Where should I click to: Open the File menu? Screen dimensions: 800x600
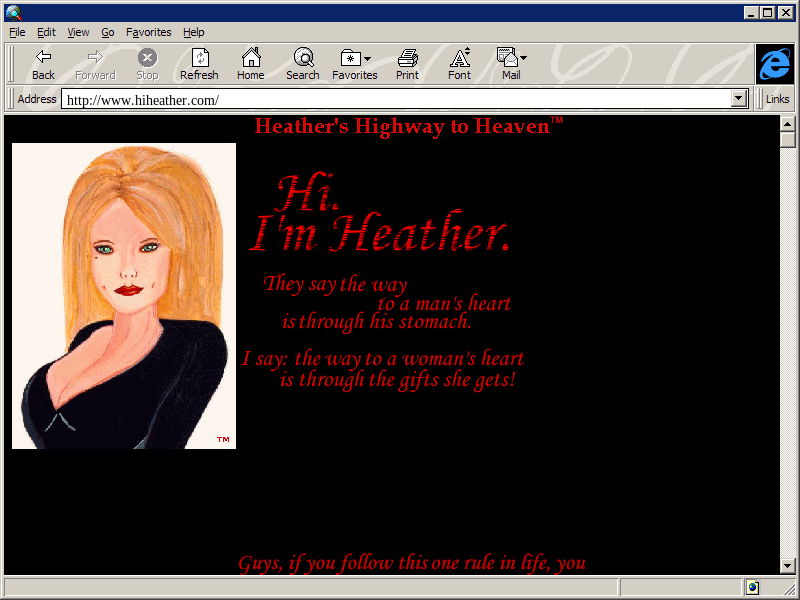pos(17,32)
